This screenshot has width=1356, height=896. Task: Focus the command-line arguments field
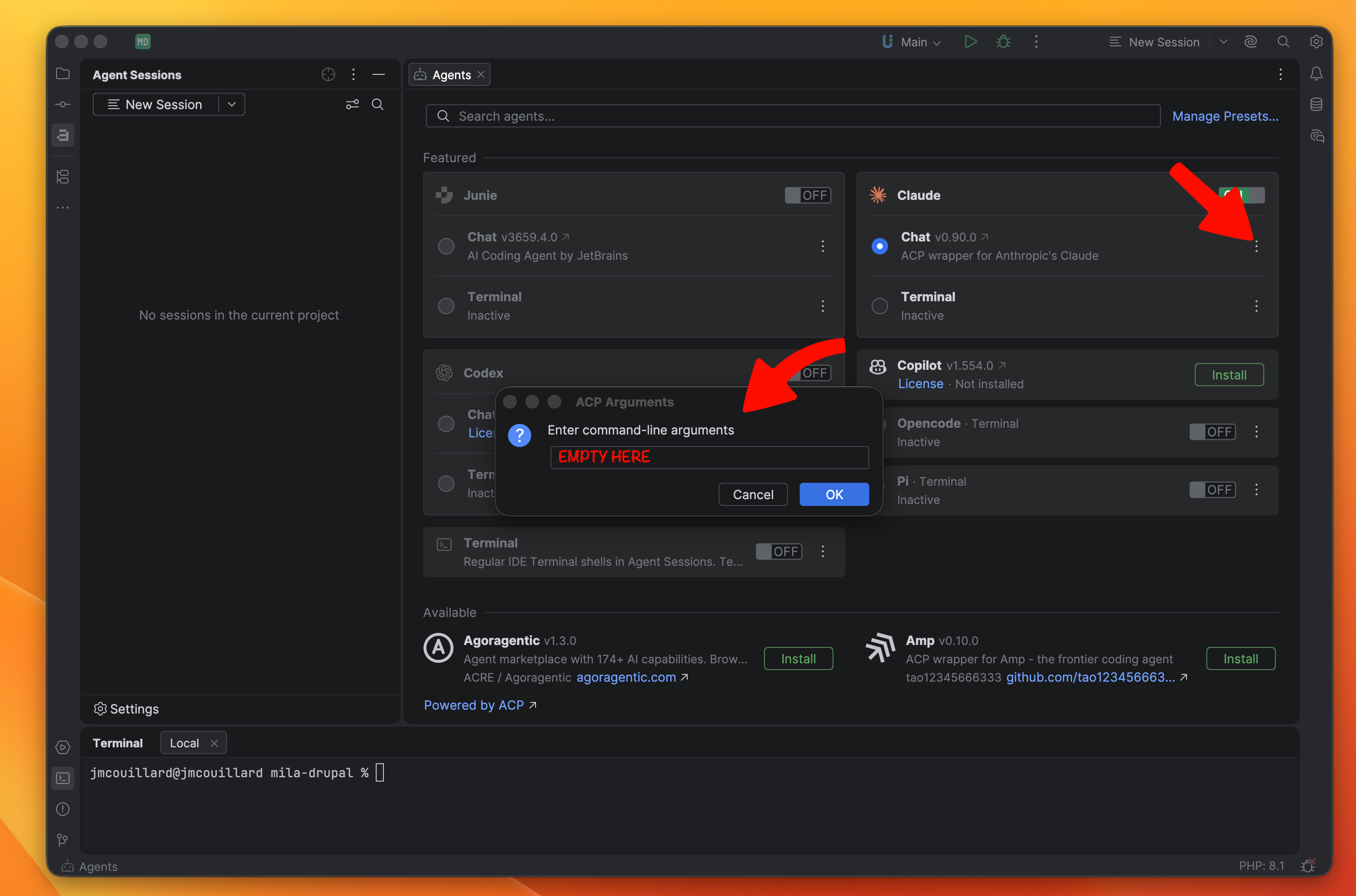coord(709,457)
